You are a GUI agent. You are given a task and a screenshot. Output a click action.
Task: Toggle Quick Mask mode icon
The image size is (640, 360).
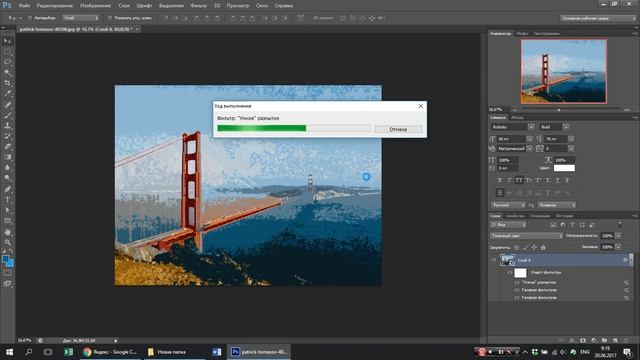tap(7, 273)
